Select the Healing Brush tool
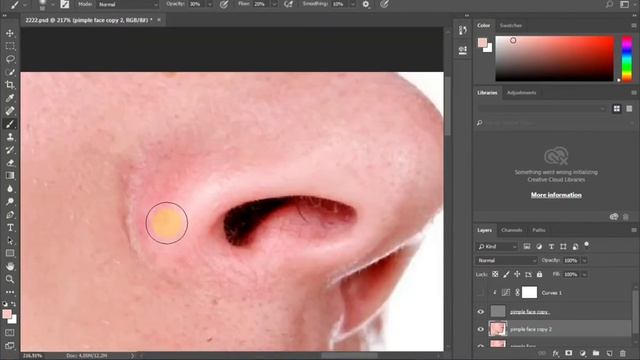Image resolution: width=640 pixels, height=360 pixels. point(10,111)
